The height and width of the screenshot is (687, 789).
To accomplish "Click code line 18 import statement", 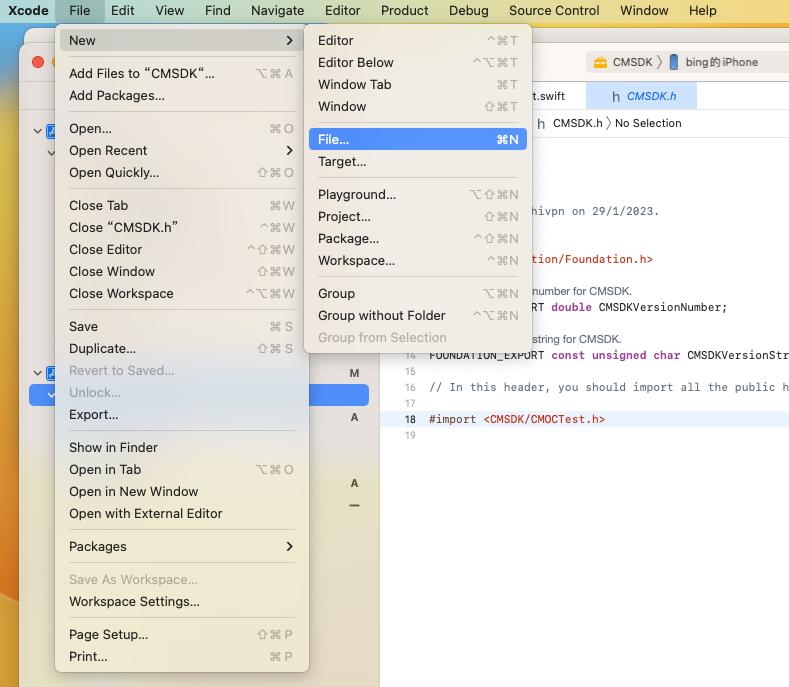I will pos(517,419).
